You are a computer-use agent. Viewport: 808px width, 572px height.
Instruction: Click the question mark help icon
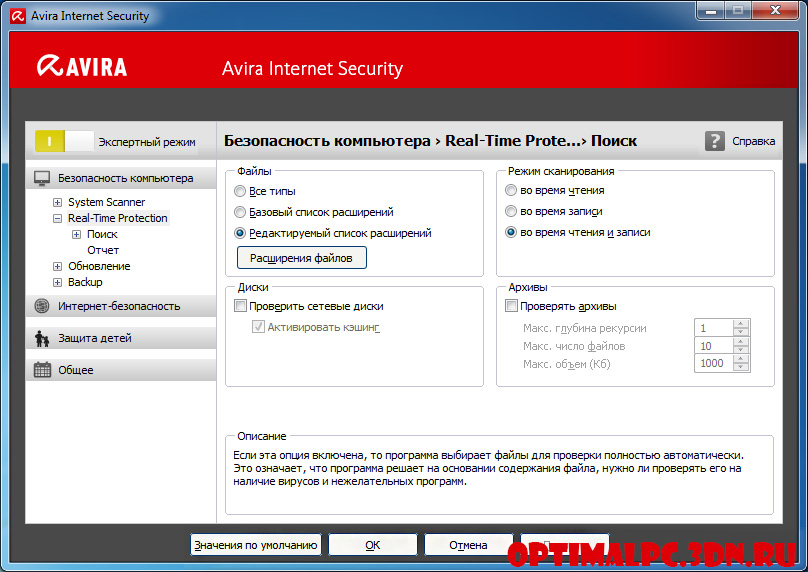(715, 141)
